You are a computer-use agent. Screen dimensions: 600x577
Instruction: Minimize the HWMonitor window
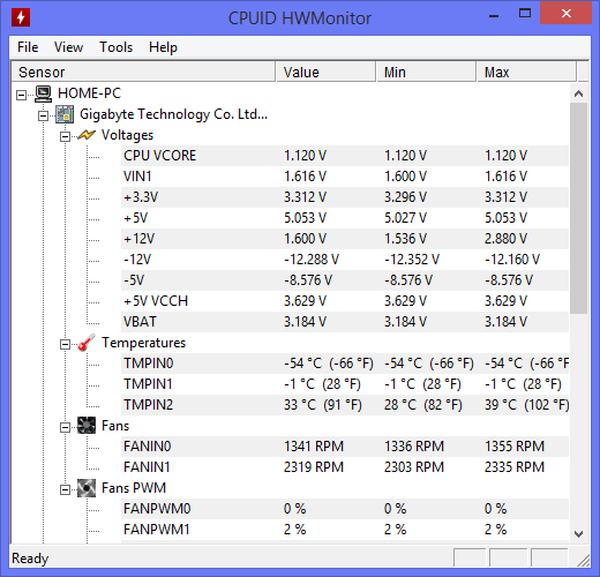pyautogui.click(x=494, y=15)
